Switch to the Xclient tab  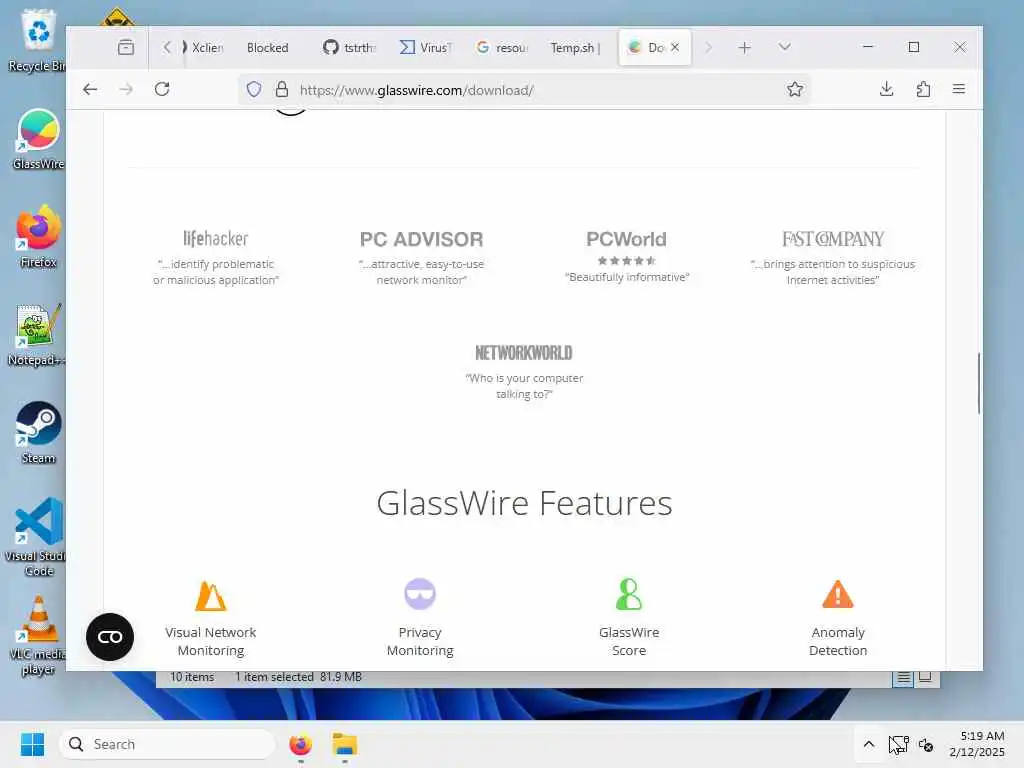coord(202,47)
